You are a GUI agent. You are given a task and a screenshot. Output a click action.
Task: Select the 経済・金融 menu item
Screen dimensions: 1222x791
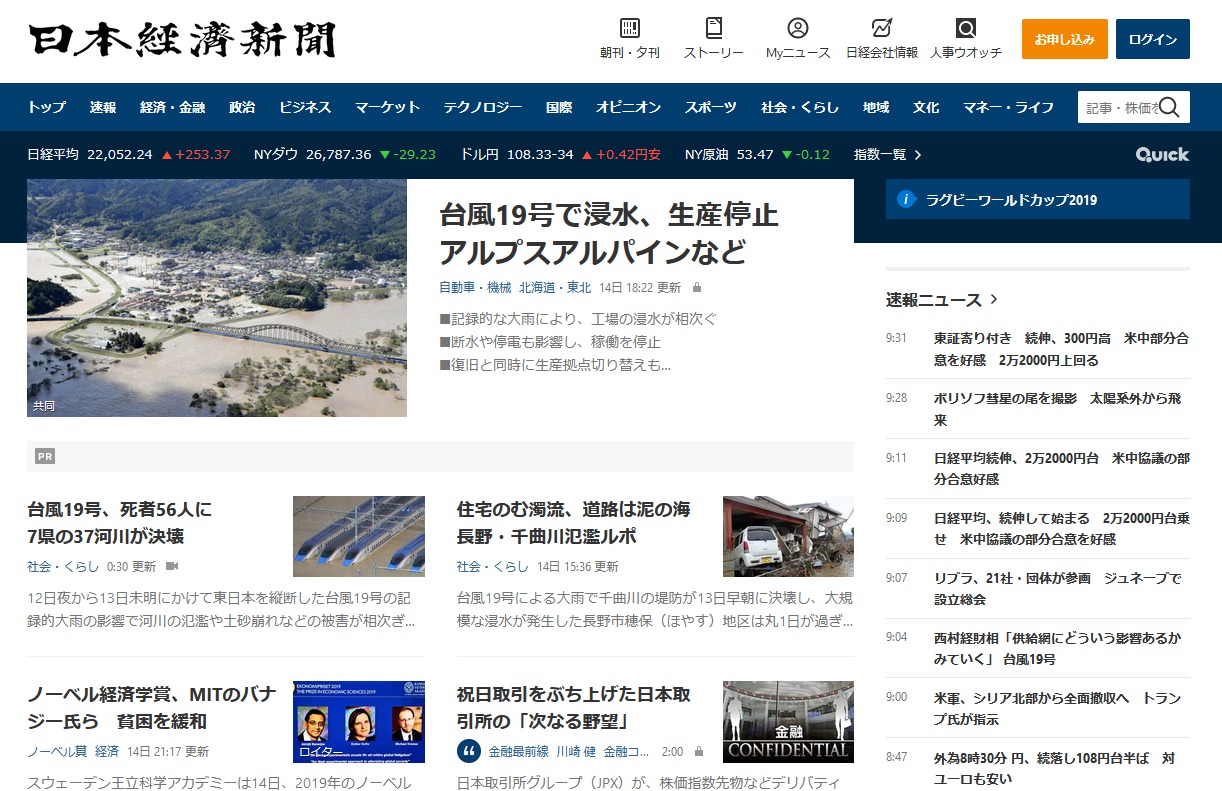click(x=172, y=107)
